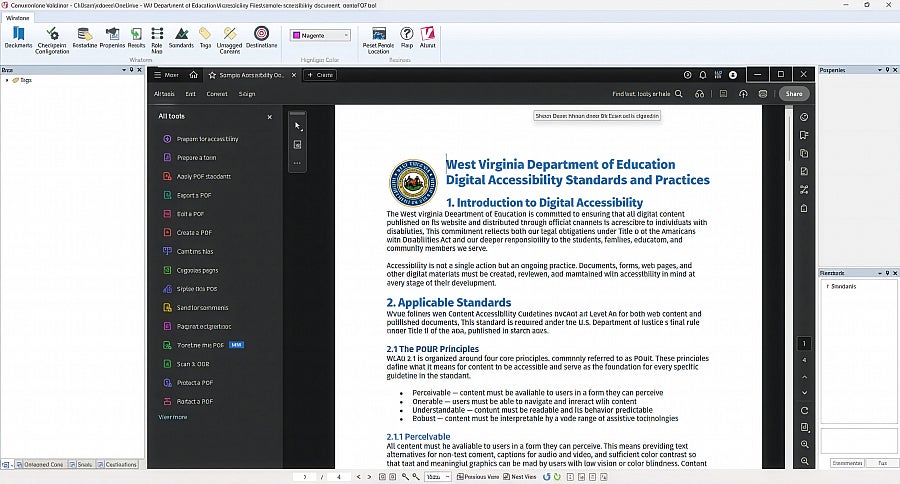Open the Acrobat apps grid icon
Viewport: 900px width, 484px height.
(718, 75)
